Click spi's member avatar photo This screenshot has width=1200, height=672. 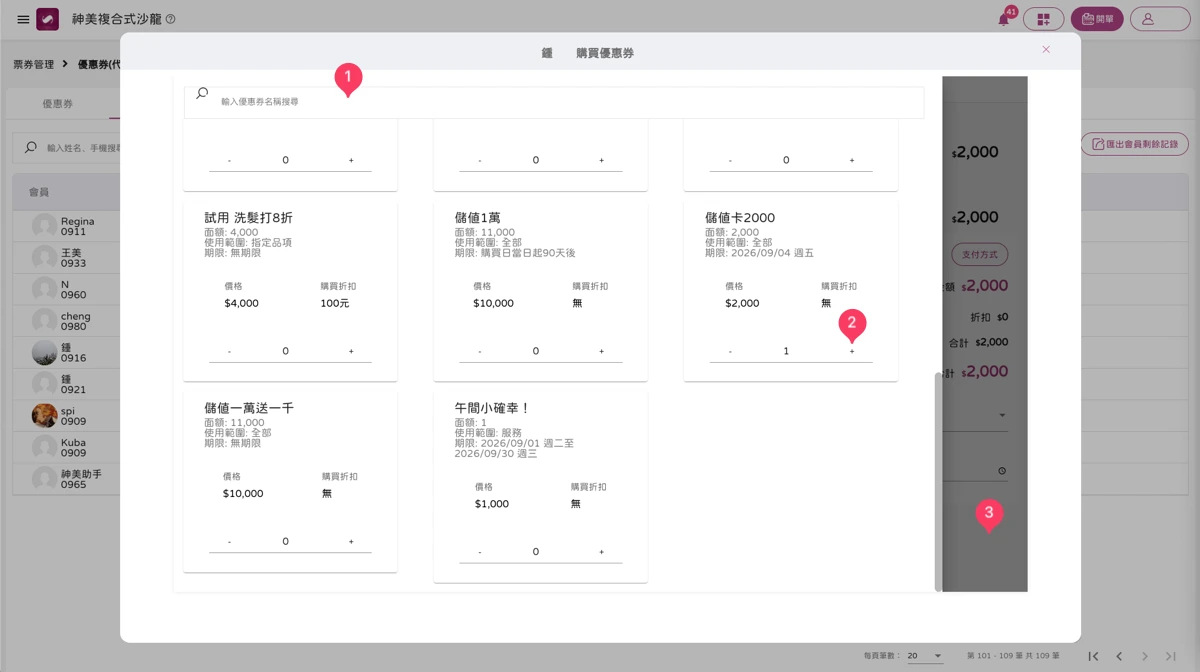[44, 416]
